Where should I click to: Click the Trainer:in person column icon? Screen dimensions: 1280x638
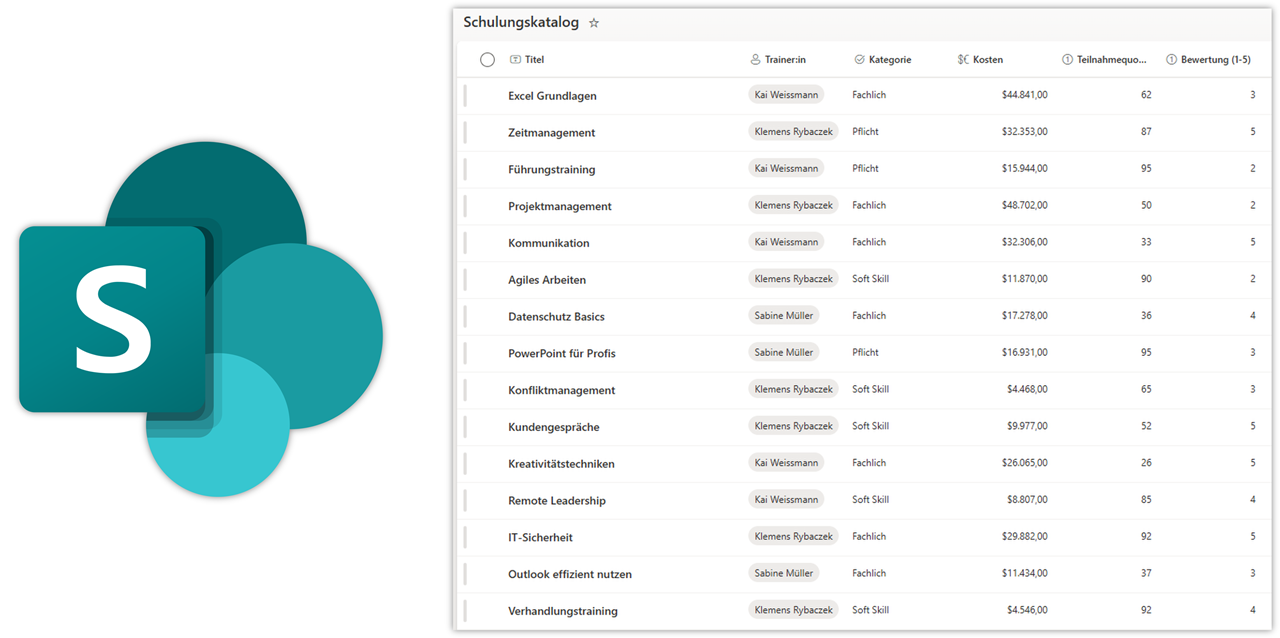tap(755, 60)
